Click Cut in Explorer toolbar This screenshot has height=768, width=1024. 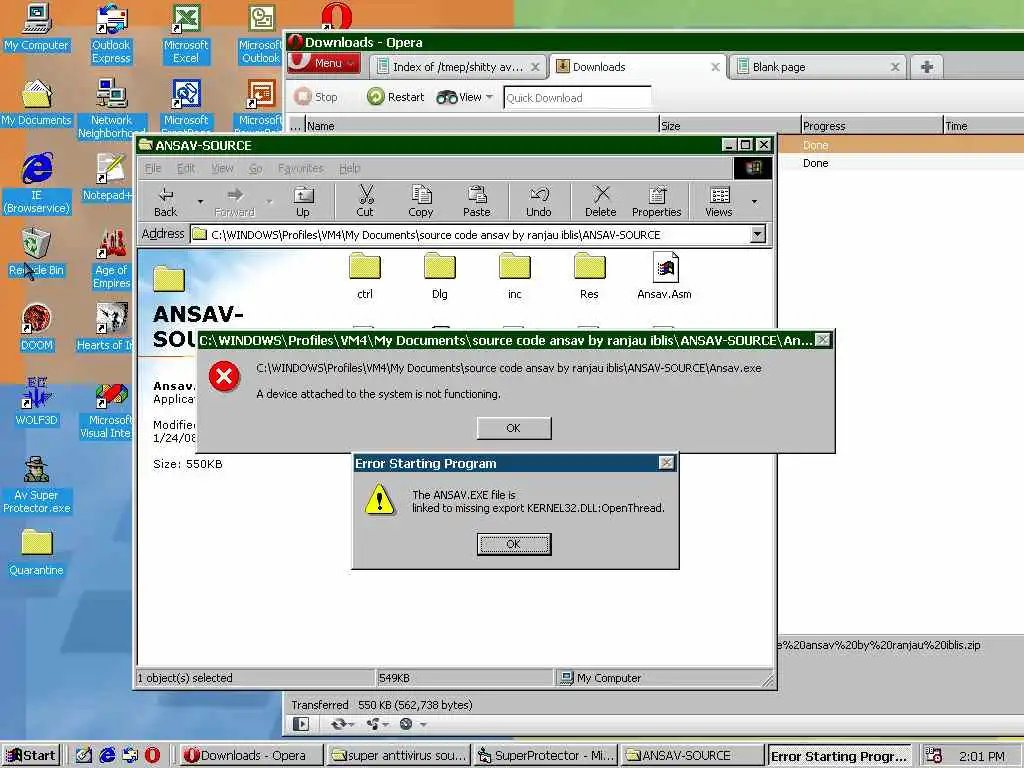(x=365, y=201)
